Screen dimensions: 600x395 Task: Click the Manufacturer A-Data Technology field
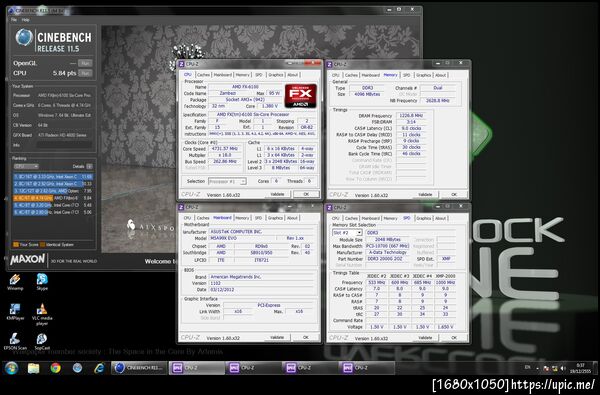tap(388, 253)
